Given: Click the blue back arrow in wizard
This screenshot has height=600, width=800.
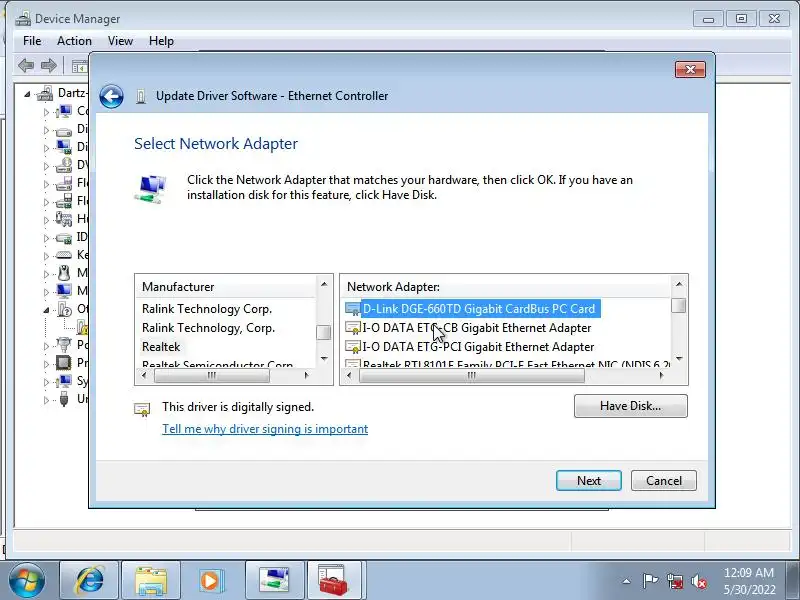Looking at the screenshot, I should coord(111,96).
